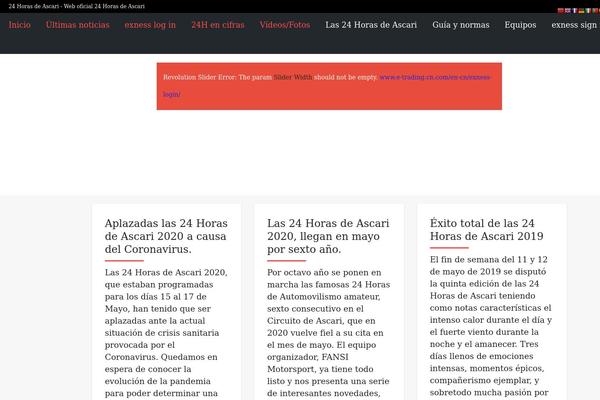The width and height of the screenshot is (600, 400).
Task: Click the 'Revolution Slider Error' message text
Action: (x=270, y=77)
